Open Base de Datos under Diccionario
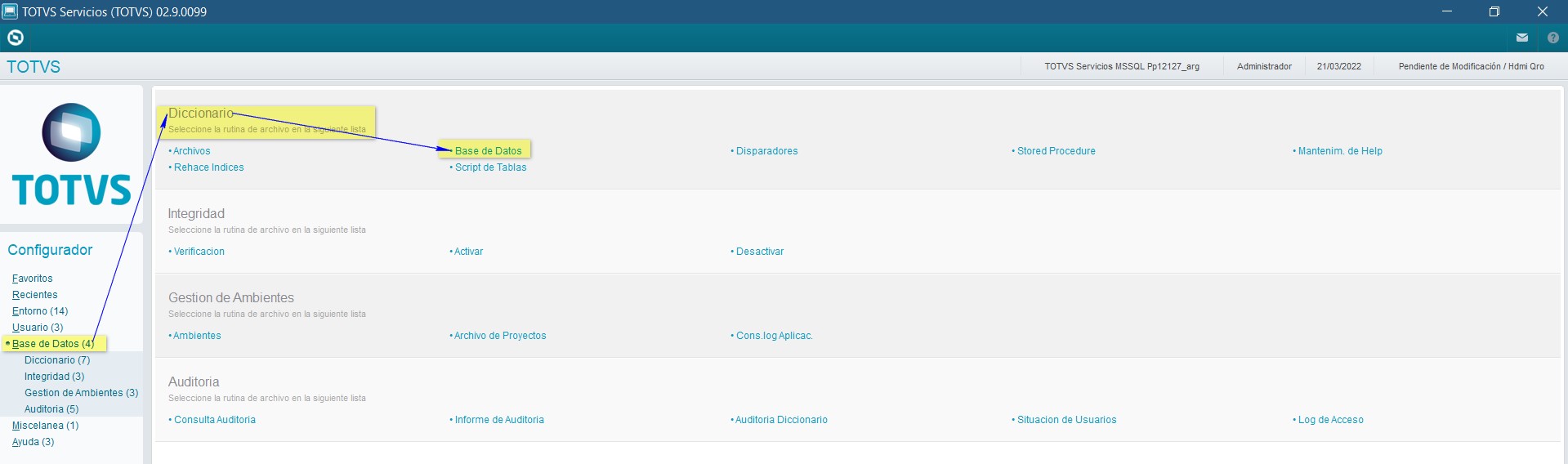 pyautogui.click(x=488, y=151)
